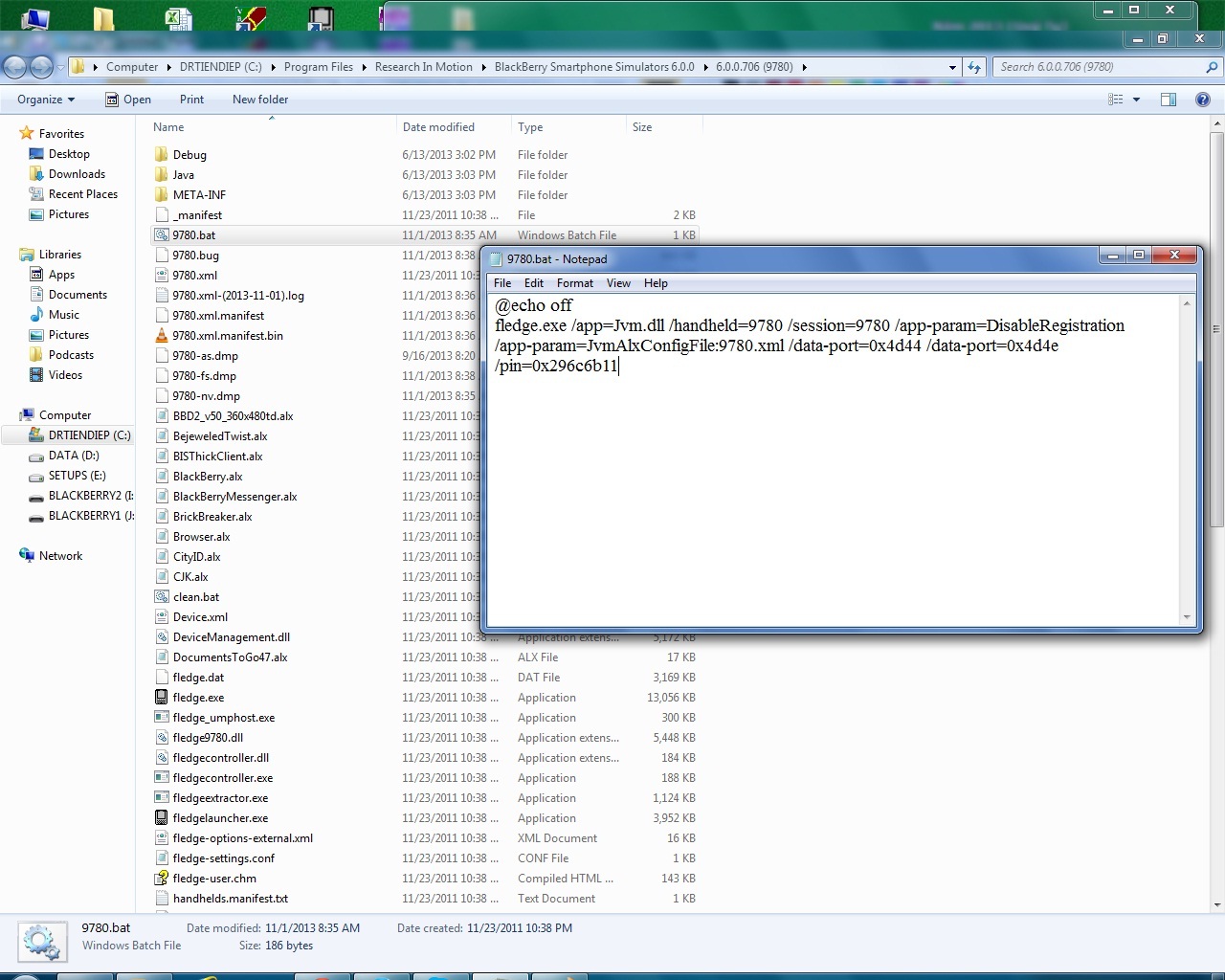The image size is (1225, 980).
Task: Click the Print button in Explorer toolbar
Action: (191, 100)
